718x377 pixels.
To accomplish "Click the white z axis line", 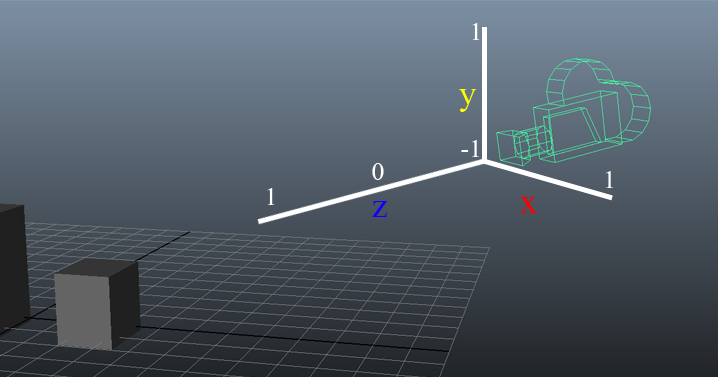I will (371, 191).
